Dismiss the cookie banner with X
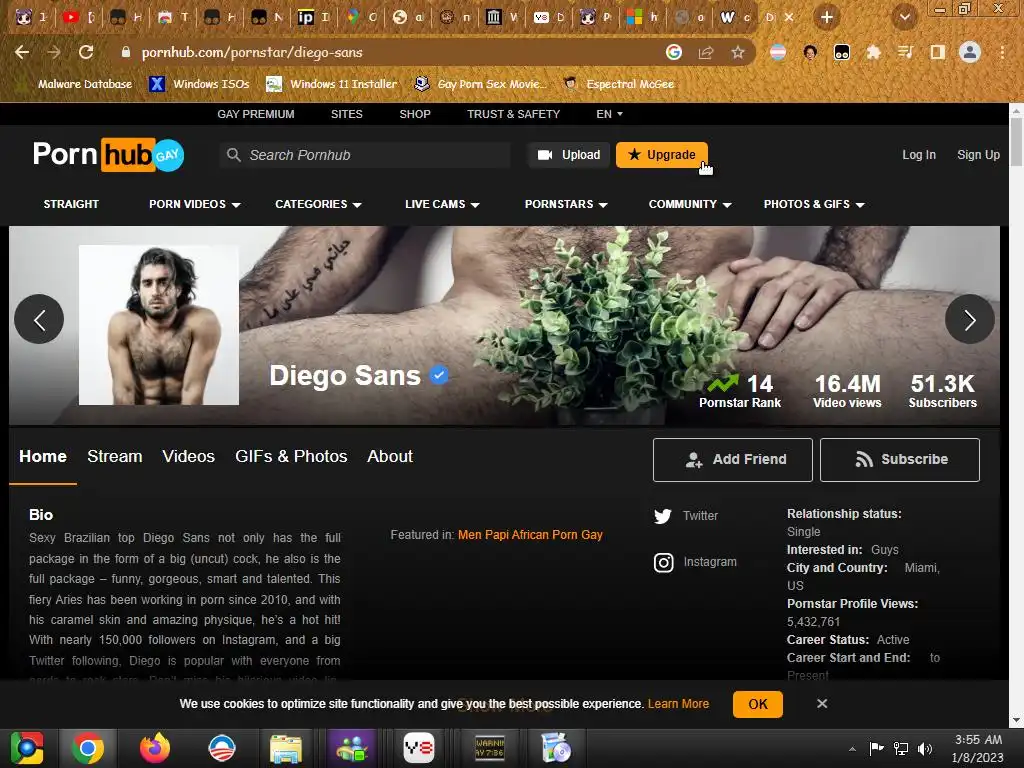Image resolution: width=1024 pixels, height=768 pixels. point(822,703)
